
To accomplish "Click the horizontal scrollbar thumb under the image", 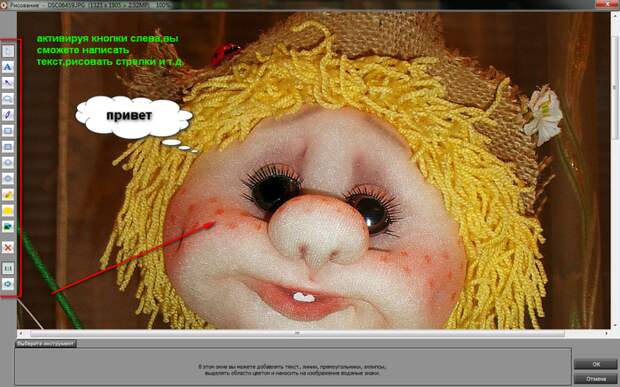I will (297, 333).
